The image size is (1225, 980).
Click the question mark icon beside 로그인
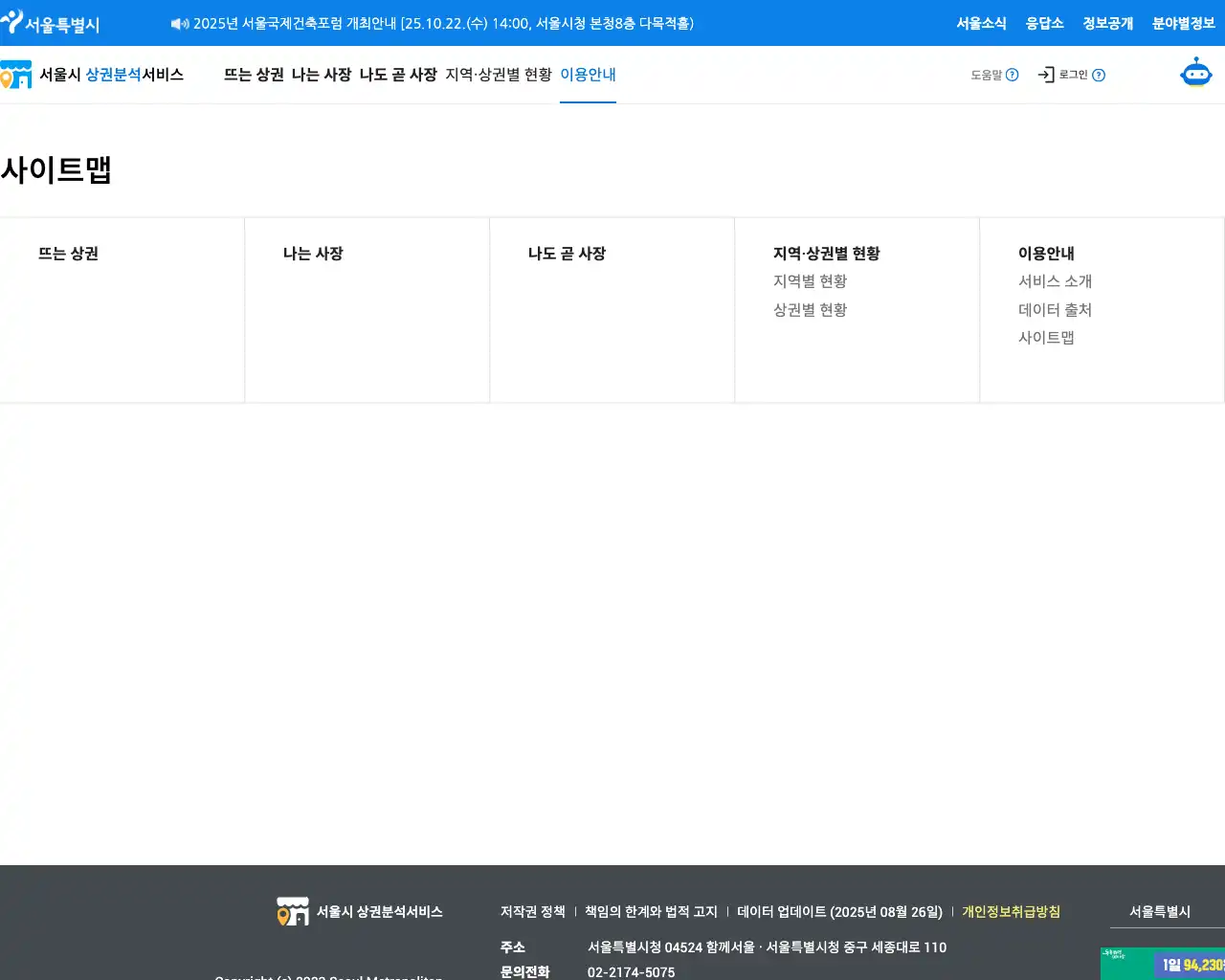[1099, 75]
